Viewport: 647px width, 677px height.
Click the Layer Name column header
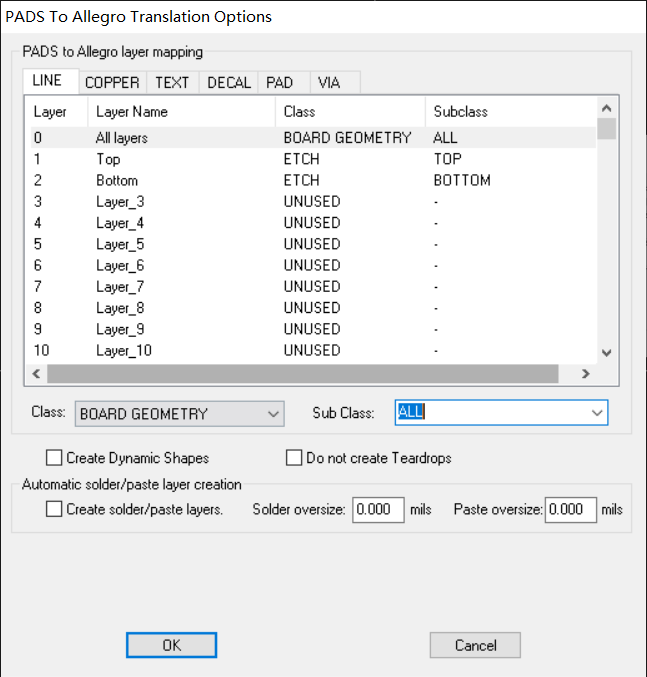coord(182,112)
